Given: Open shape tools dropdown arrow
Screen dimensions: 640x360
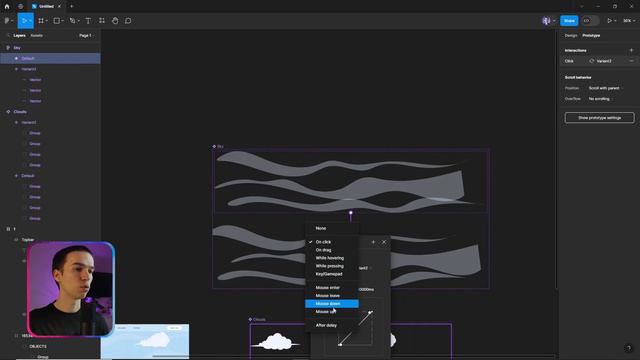Looking at the screenshot, I should point(62,21).
